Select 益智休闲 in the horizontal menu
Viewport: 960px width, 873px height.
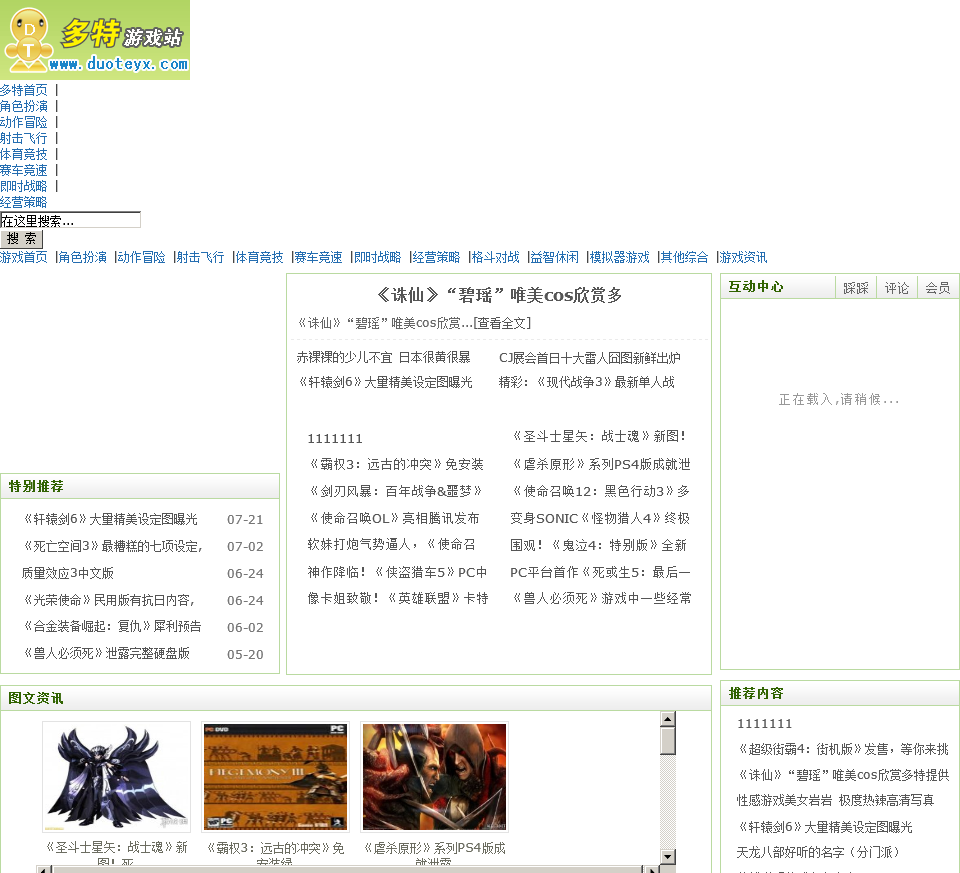pos(554,257)
